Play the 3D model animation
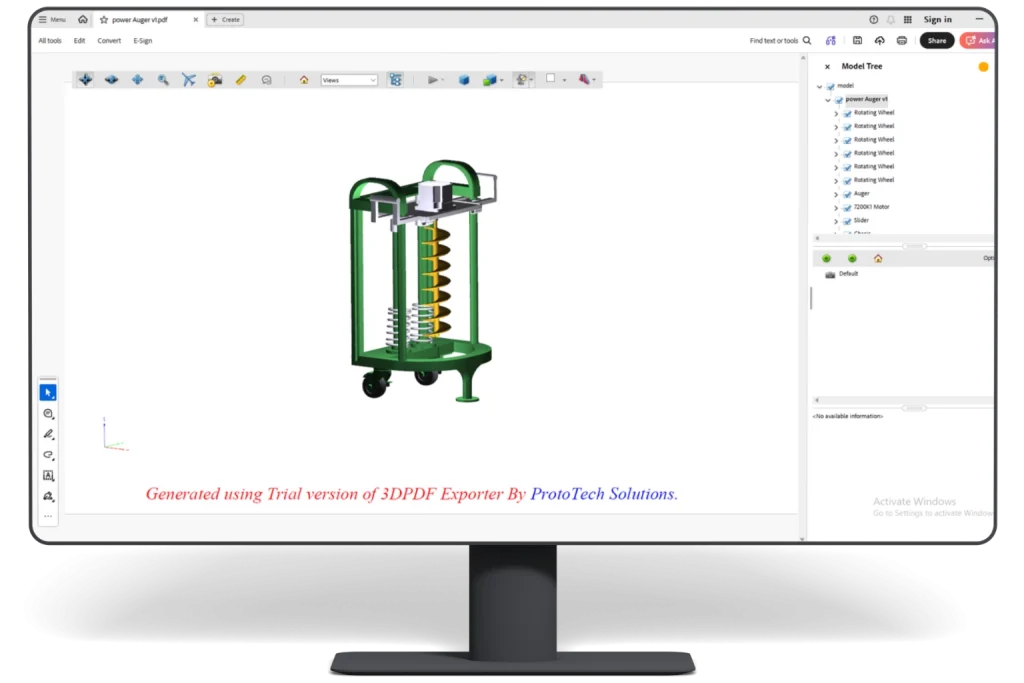This screenshot has height=683, width=1024. (x=433, y=79)
